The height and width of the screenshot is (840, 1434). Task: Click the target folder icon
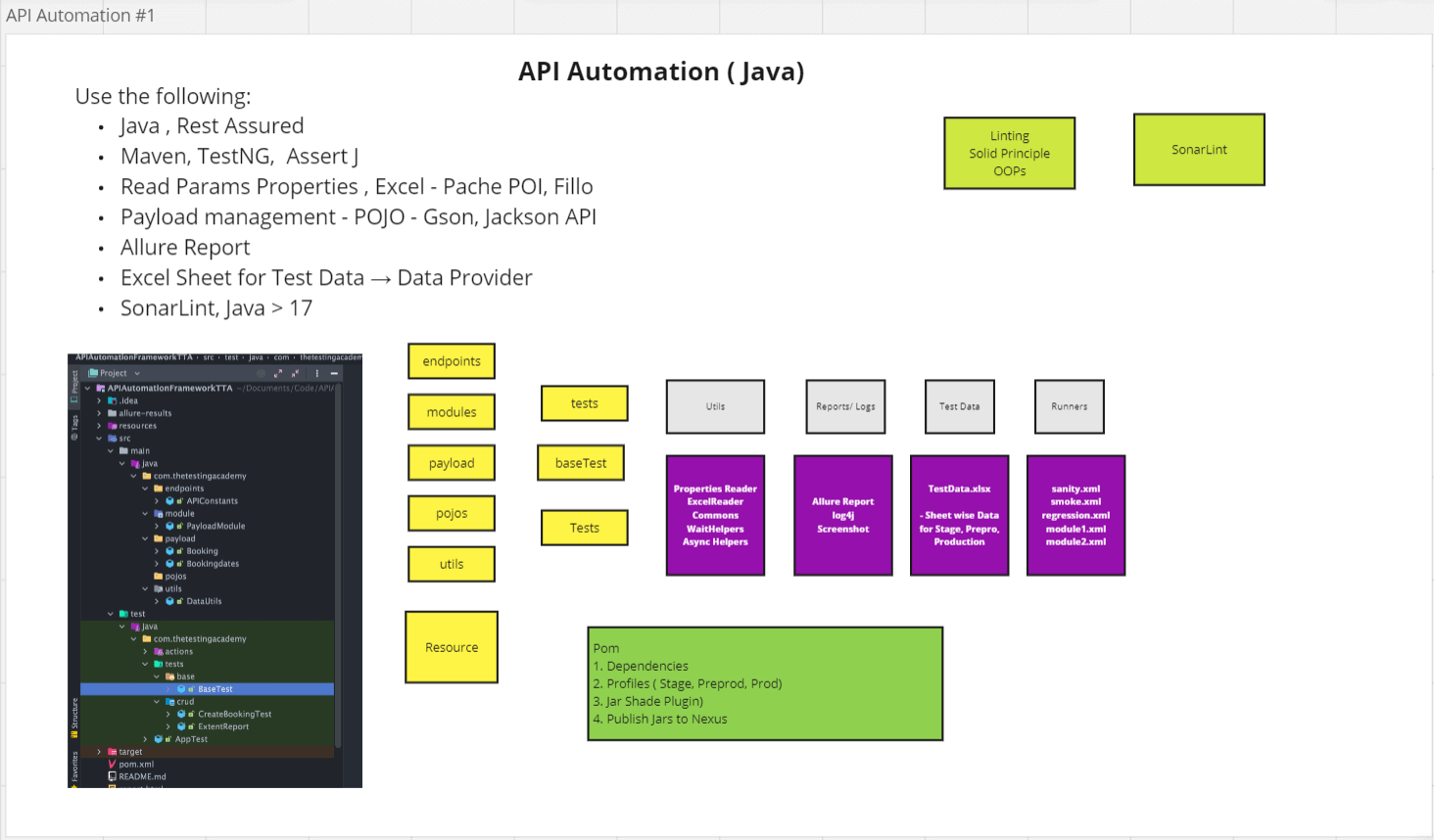112,752
